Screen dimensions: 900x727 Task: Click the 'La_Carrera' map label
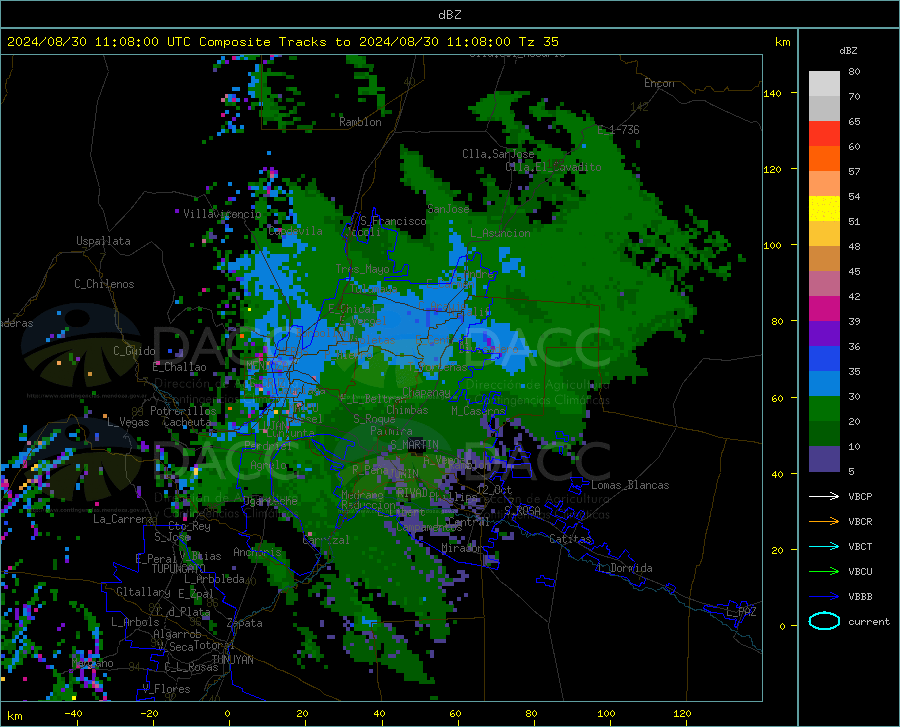(x=123, y=519)
